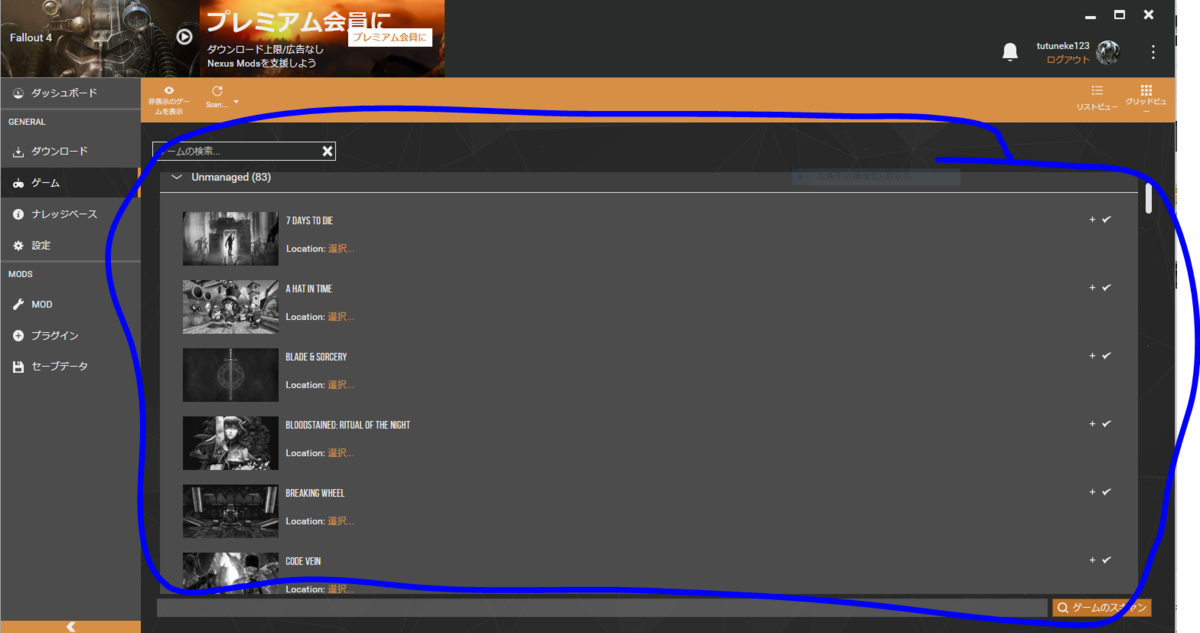Viewport: 1200px width, 633px height.
Task: Collapse the sidebar with the bottom chevron
Action: 70,626
